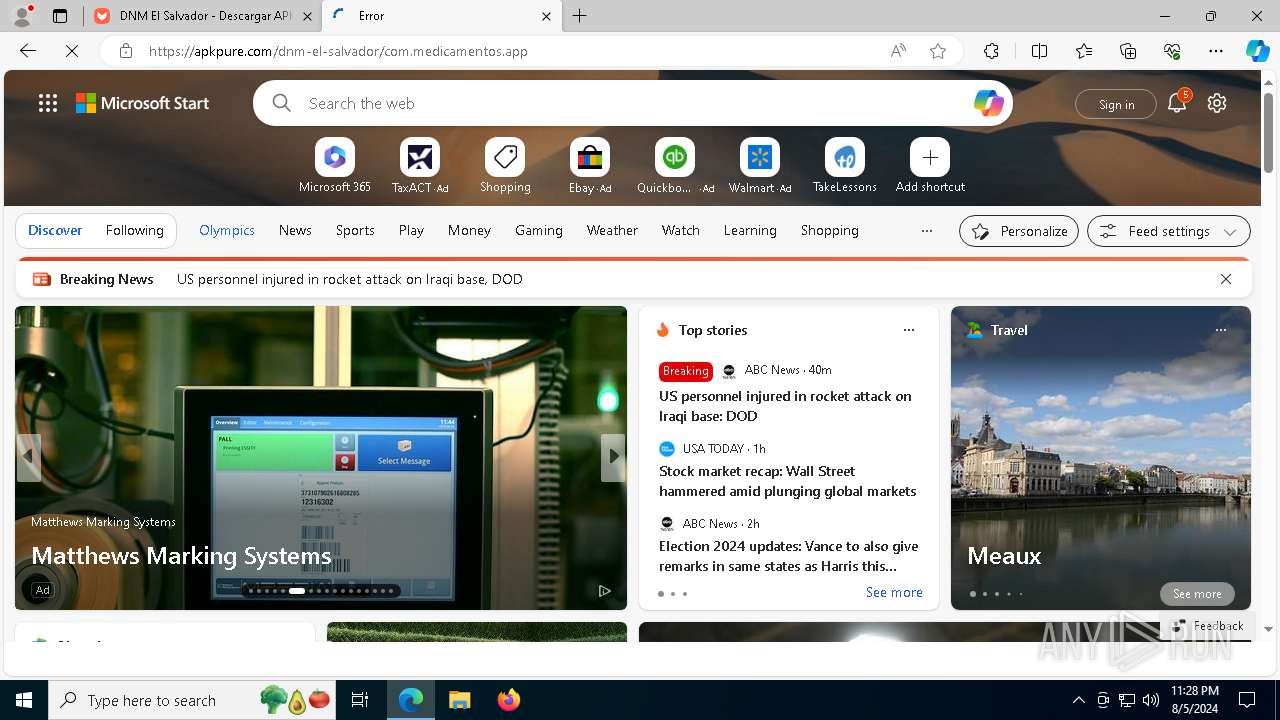Click the Sign in button
Viewport: 1280px width, 720px height.
point(1116,104)
